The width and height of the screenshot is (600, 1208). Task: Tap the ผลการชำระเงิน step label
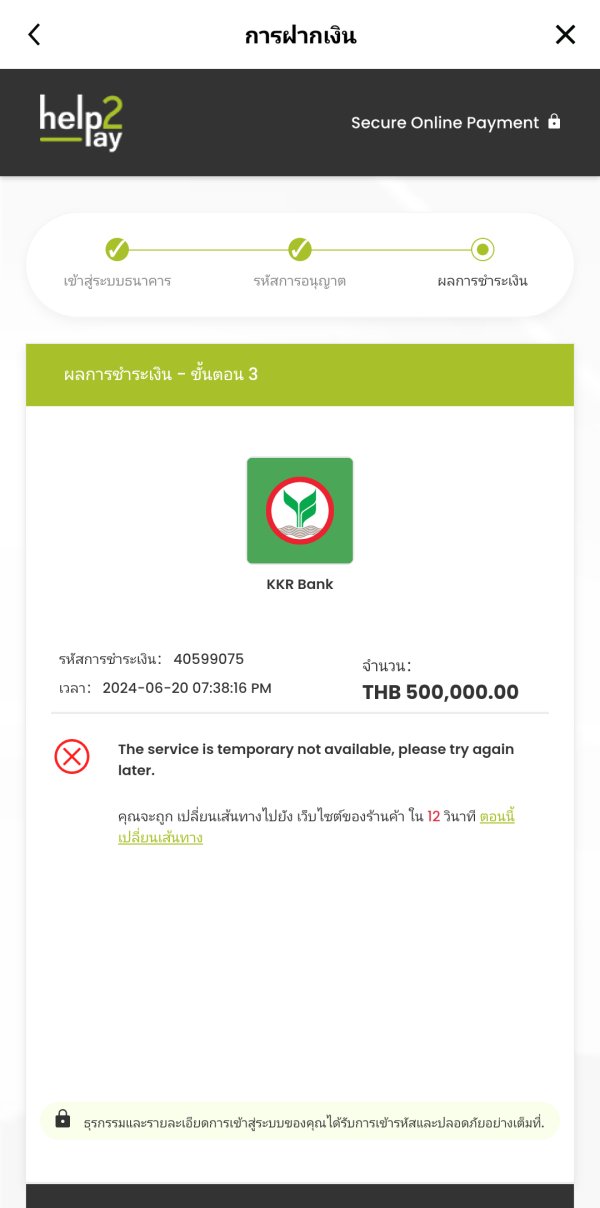(x=482, y=281)
